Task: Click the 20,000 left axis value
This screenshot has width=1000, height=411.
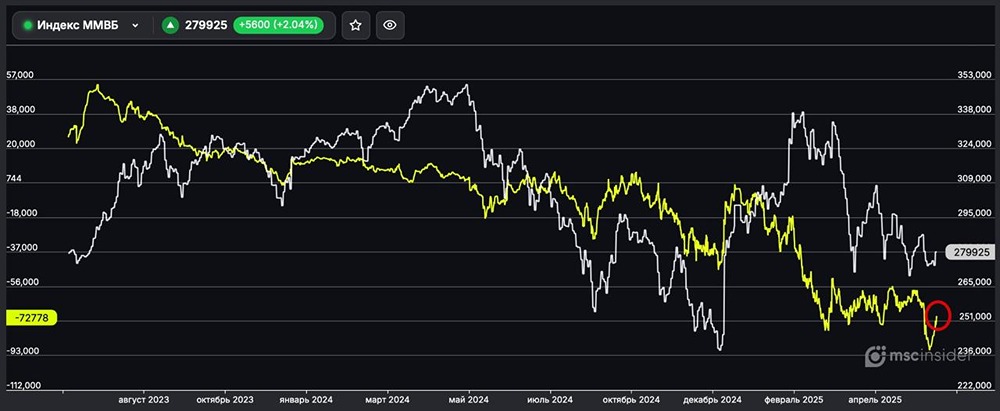Action: (20, 144)
